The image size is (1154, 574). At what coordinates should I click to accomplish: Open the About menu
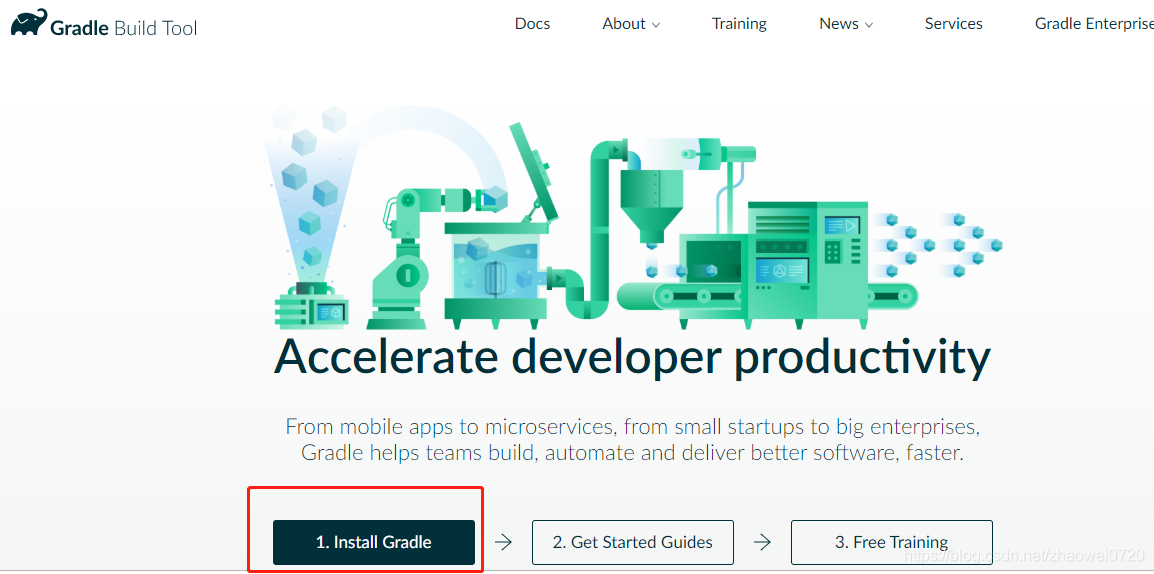tap(631, 24)
